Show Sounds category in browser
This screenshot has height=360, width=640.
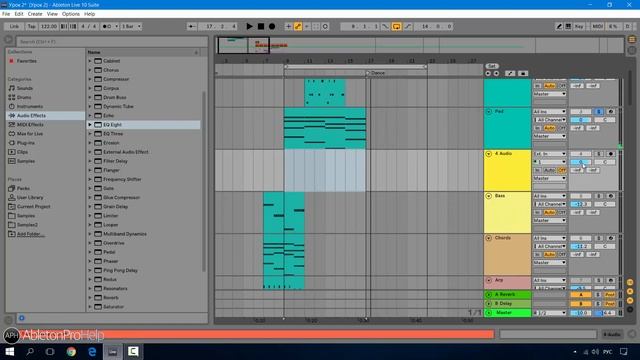click(x=24, y=88)
